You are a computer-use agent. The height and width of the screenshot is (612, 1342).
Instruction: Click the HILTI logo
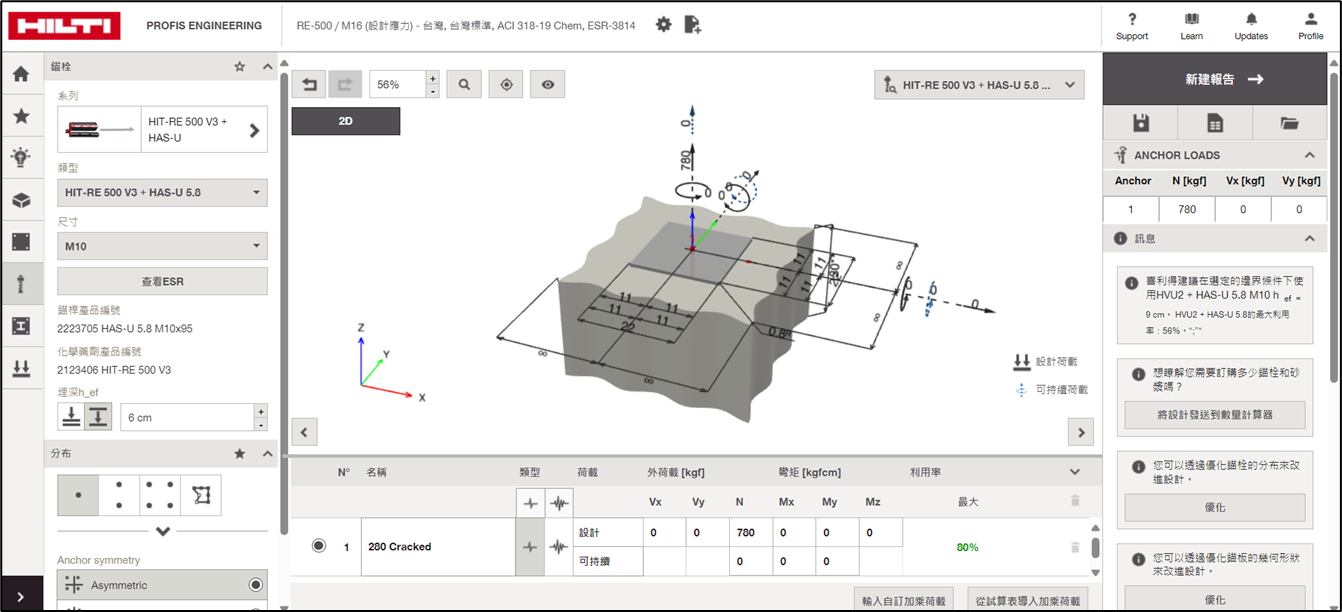tap(64, 25)
